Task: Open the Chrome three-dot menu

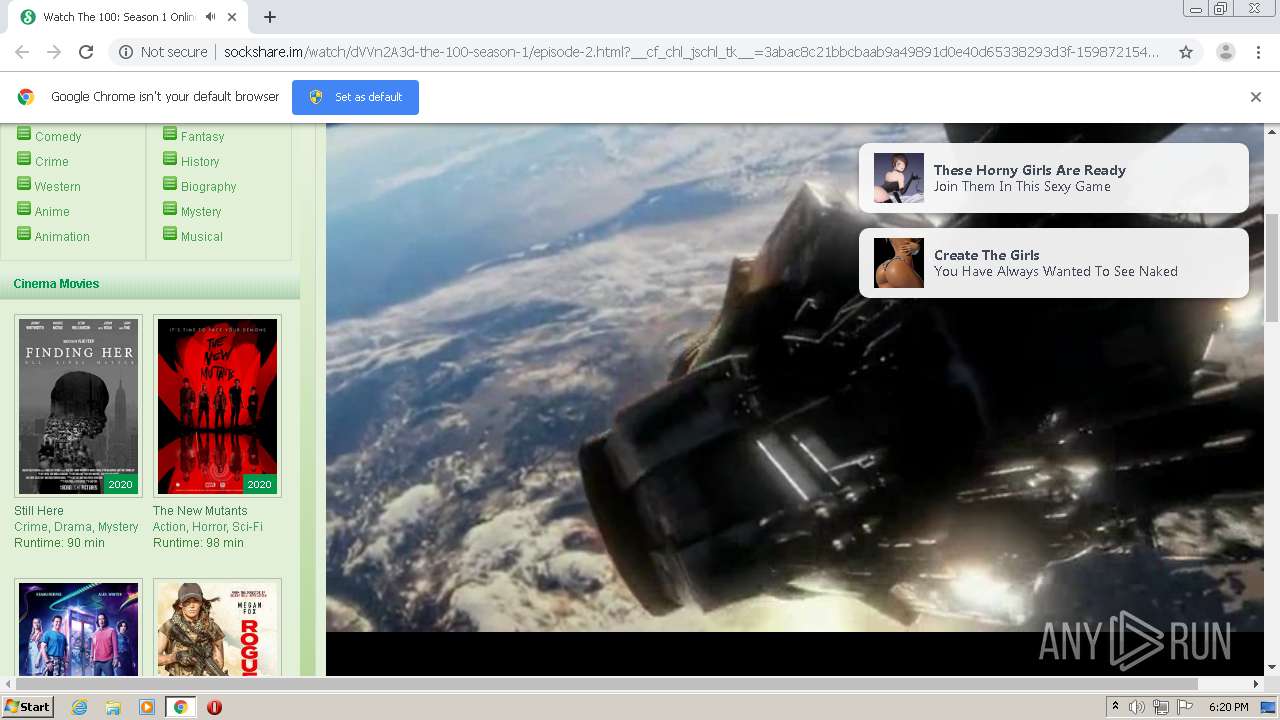Action: click(x=1258, y=52)
